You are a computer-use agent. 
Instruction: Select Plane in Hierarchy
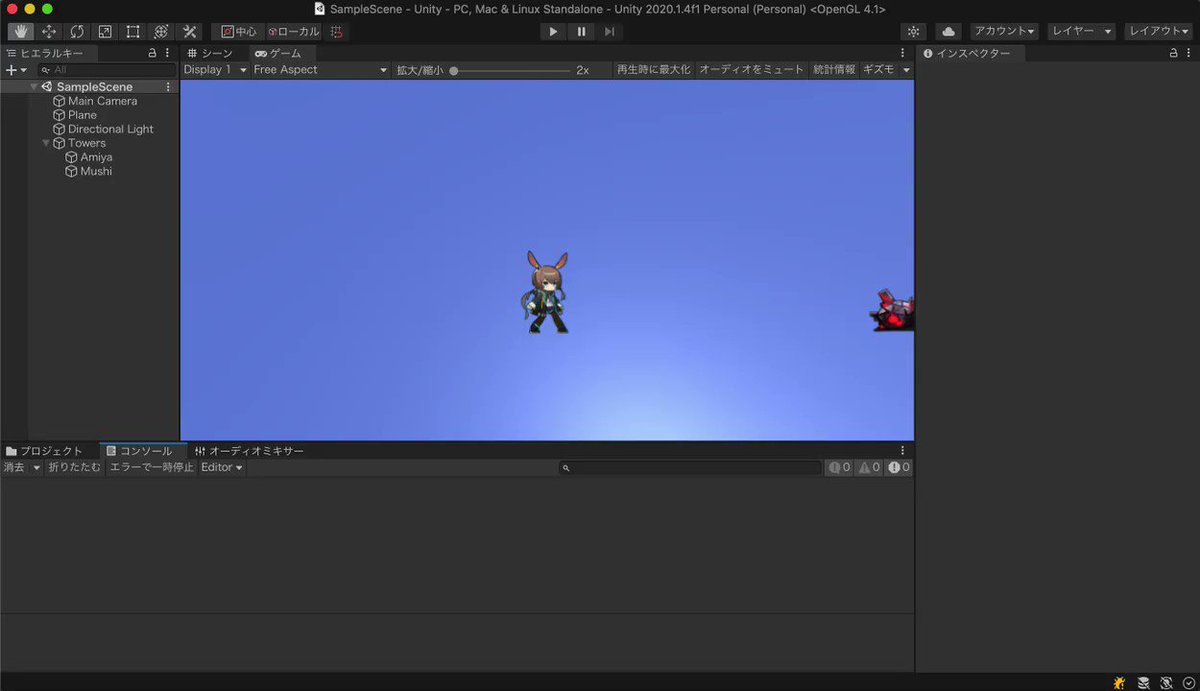pyautogui.click(x=82, y=115)
